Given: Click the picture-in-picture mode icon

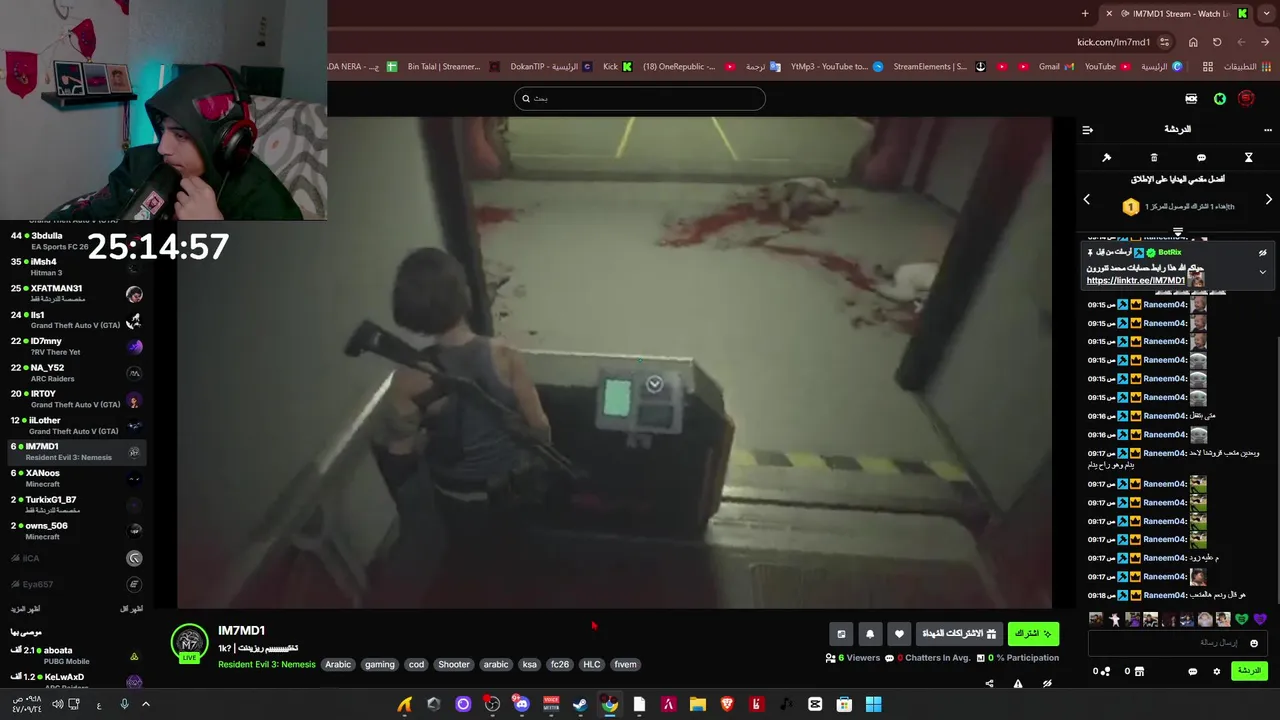Looking at the screenshot, I should [x=841, y=634].
